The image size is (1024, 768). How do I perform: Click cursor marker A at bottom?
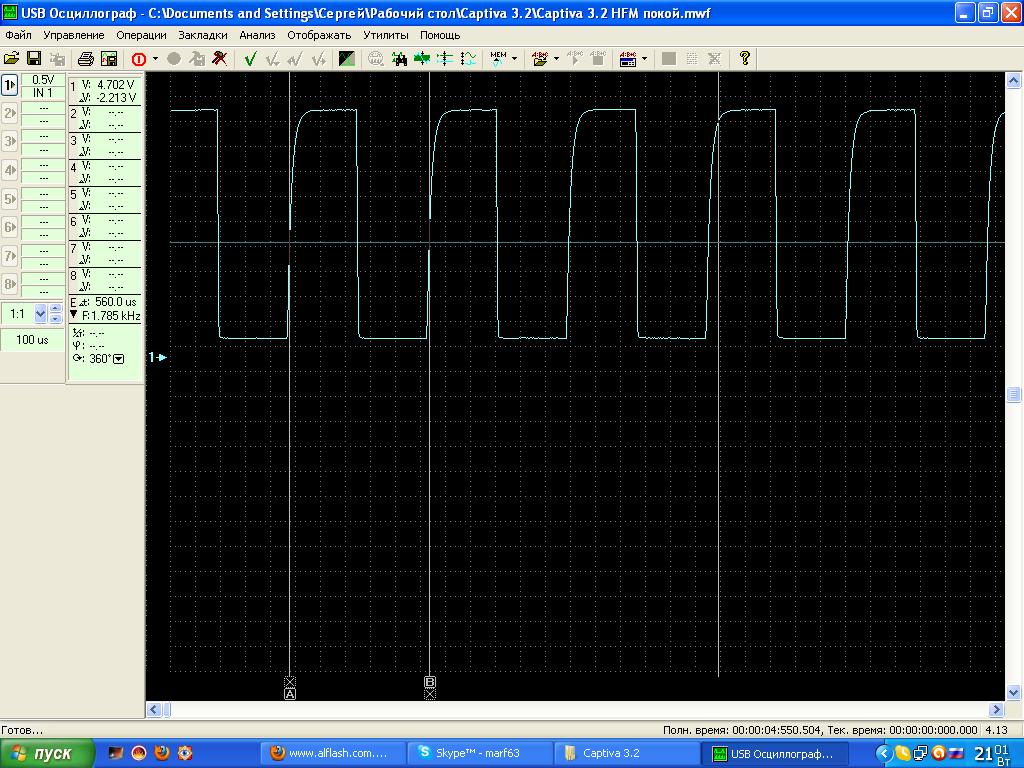290,693
